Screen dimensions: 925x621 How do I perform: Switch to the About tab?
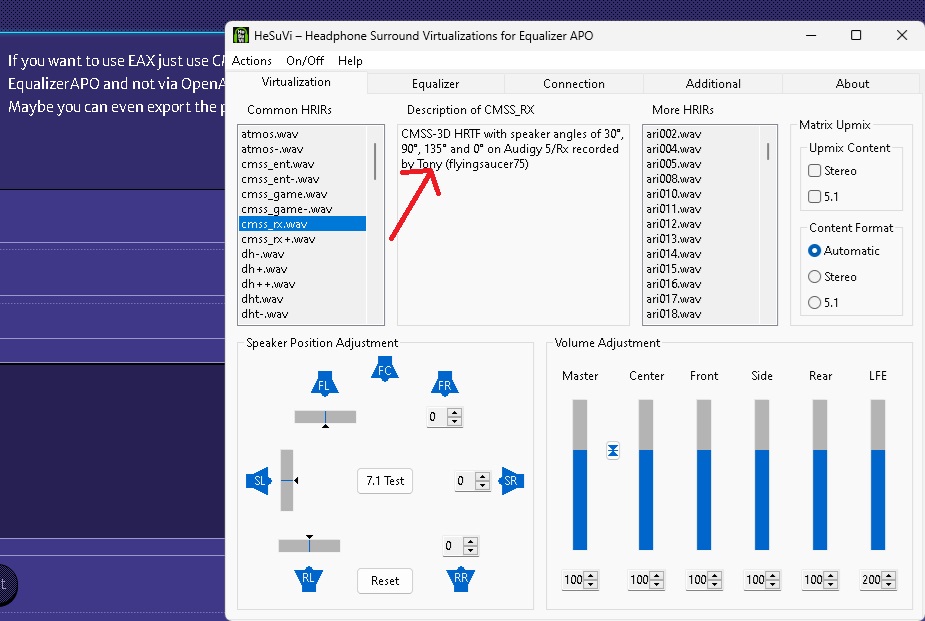tap(852, 84)
